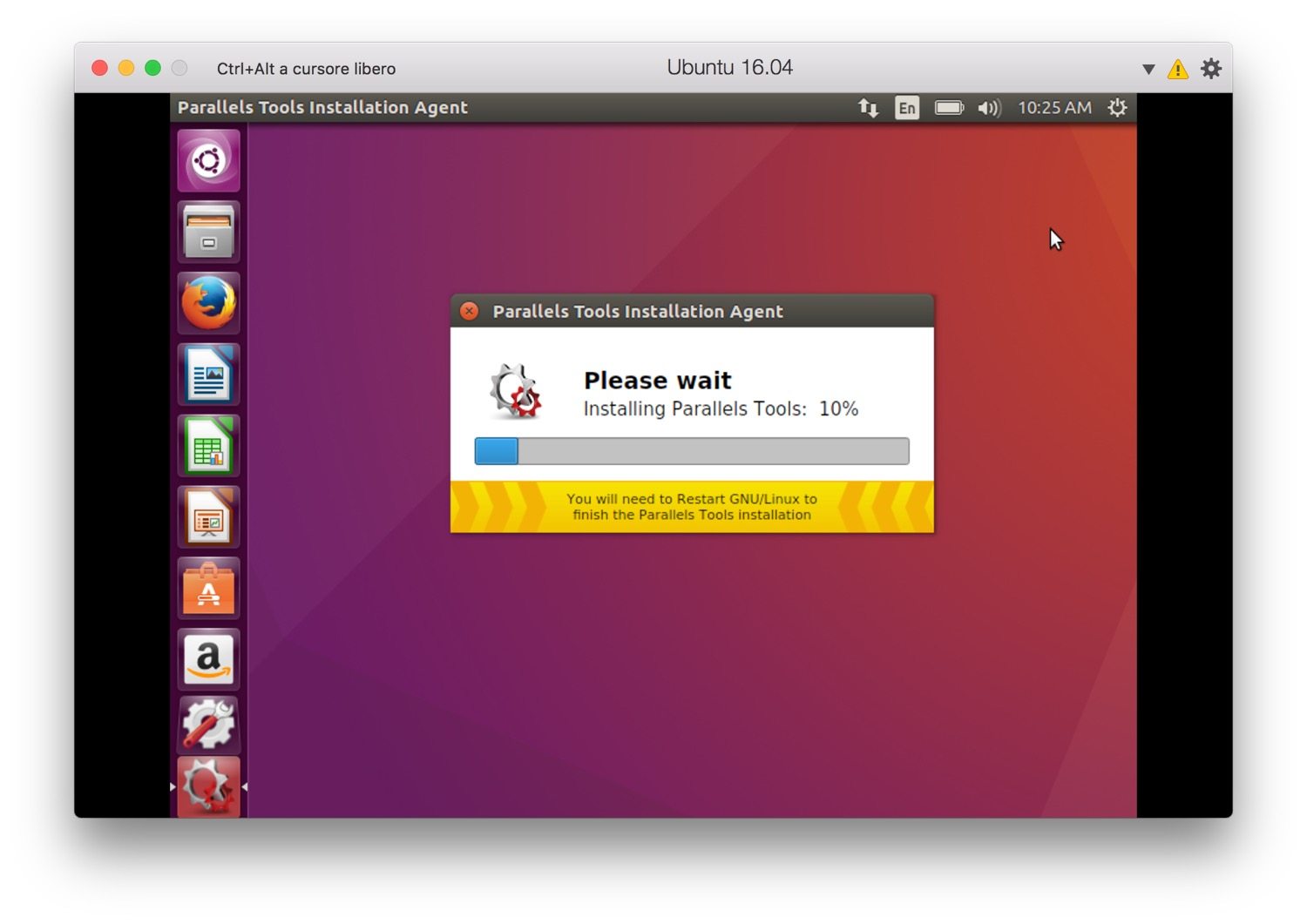Viewport: 1307px width, 924px height.
Task: Open LibreOffice Writer from the launcher
Action: 208,374
